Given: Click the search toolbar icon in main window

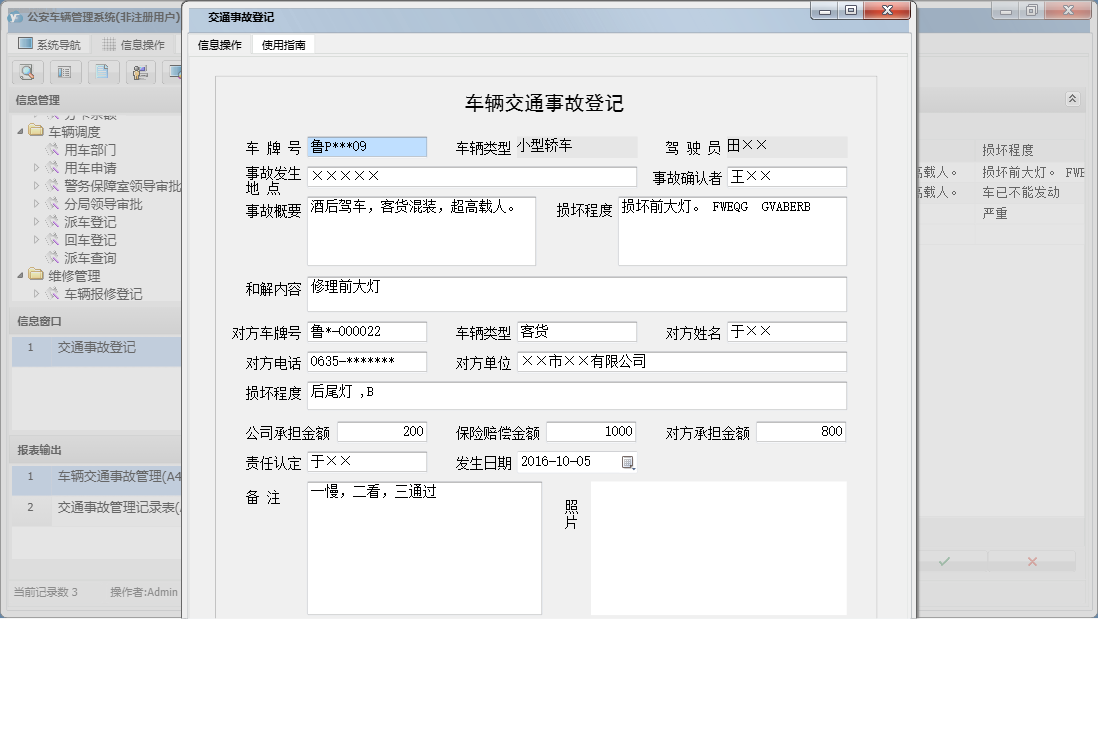Looking at the screenshot, I should click(x=27, y=71).
